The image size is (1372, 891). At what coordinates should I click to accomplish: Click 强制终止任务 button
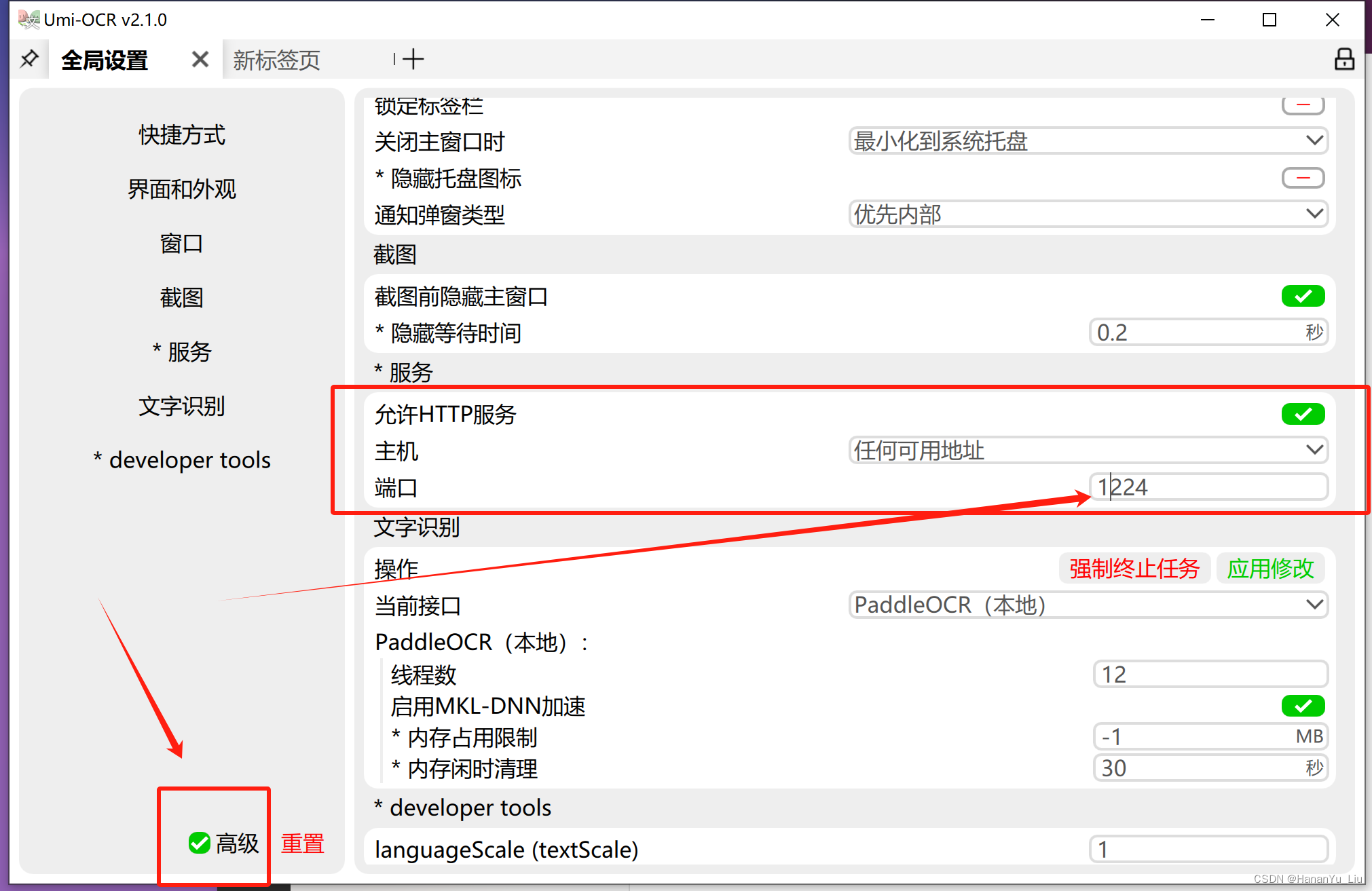click(x=1134, y=569)
